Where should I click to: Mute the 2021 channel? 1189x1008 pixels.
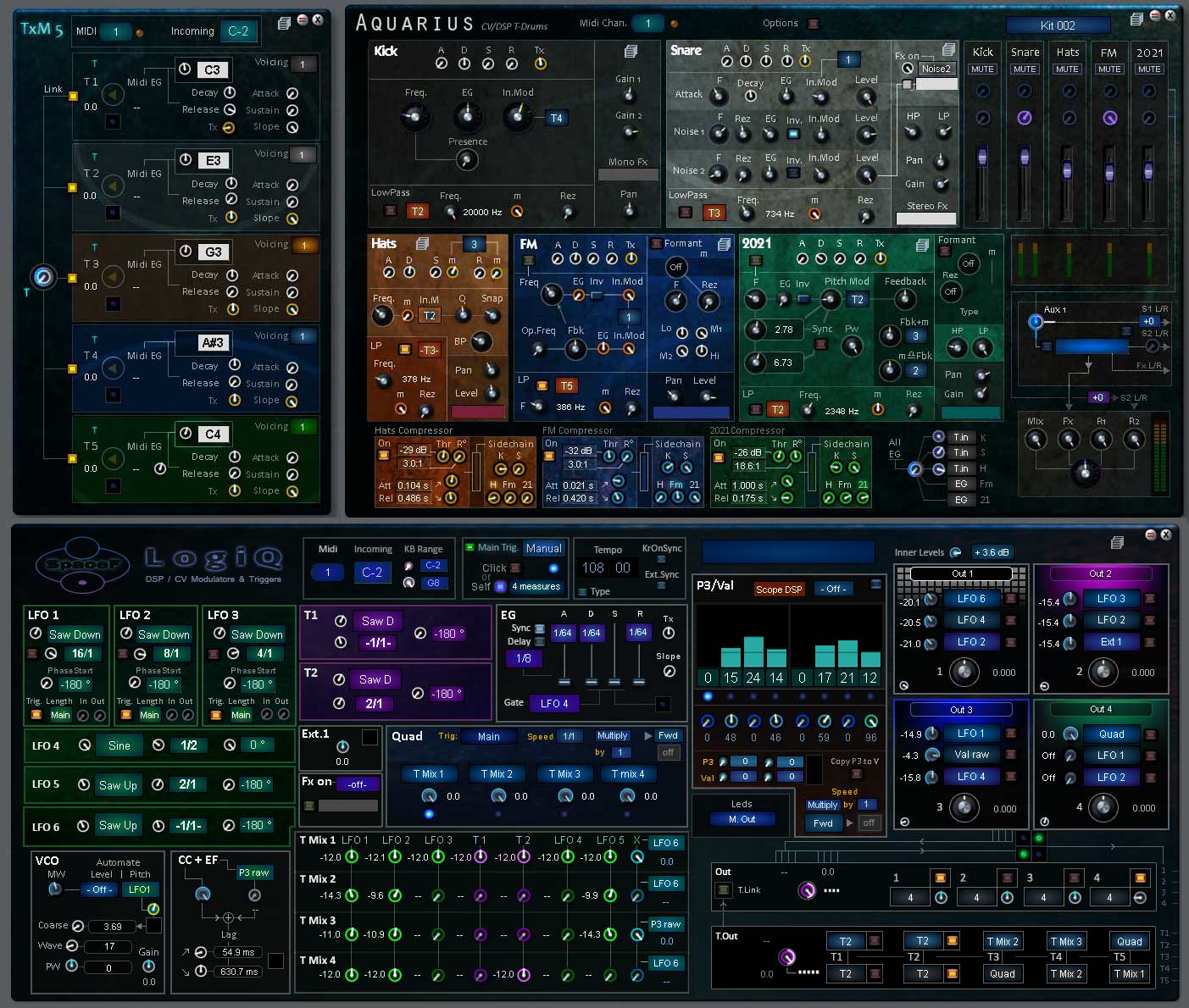(x=1149, y=69)
